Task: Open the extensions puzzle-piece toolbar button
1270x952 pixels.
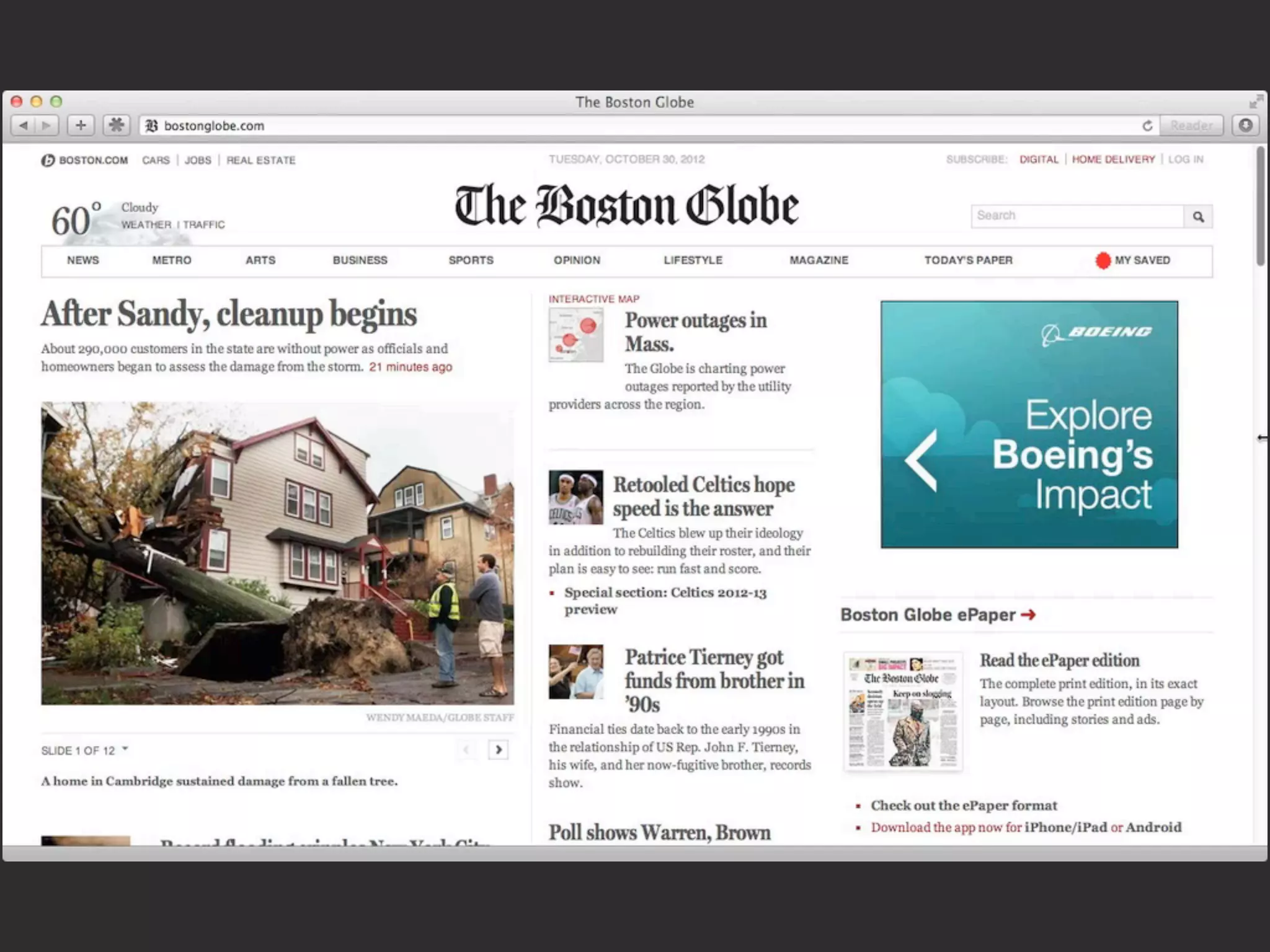Action: [116, 126]
